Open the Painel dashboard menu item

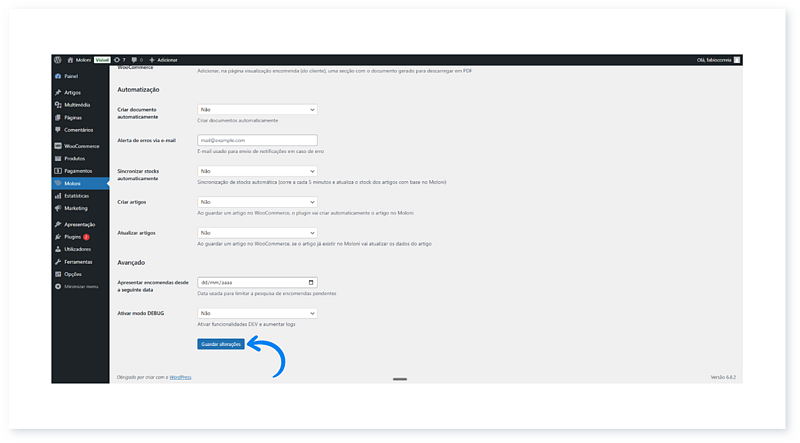pos(70,76)
